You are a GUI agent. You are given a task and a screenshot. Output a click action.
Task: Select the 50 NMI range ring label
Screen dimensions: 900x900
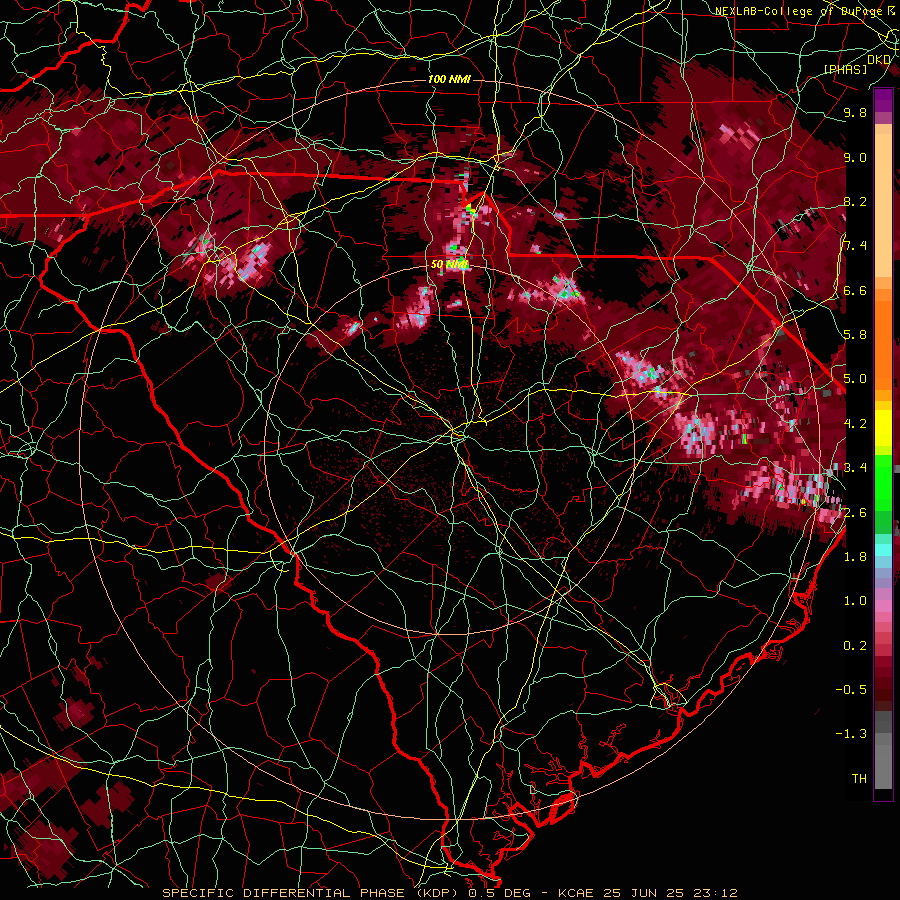click(449, 265)
